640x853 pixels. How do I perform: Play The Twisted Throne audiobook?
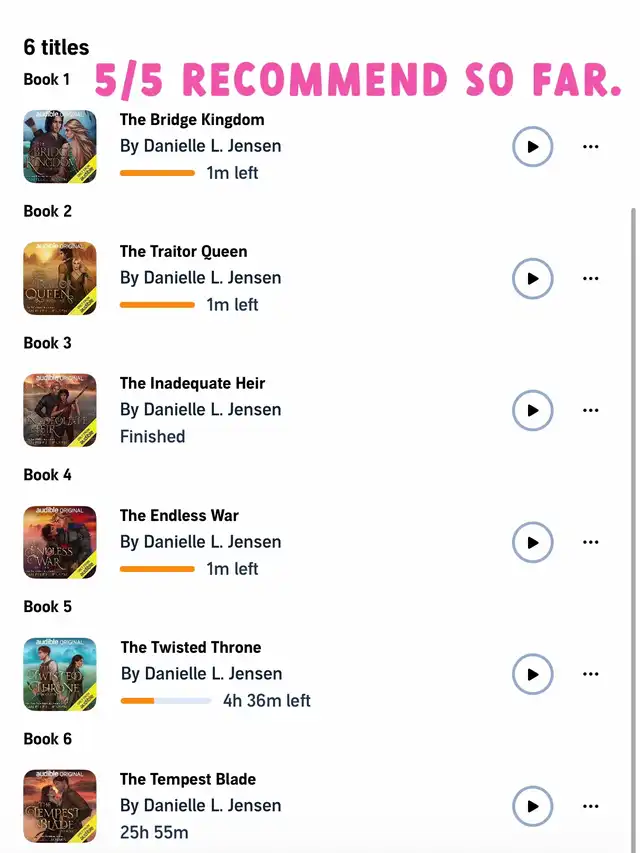pos(532,674)
